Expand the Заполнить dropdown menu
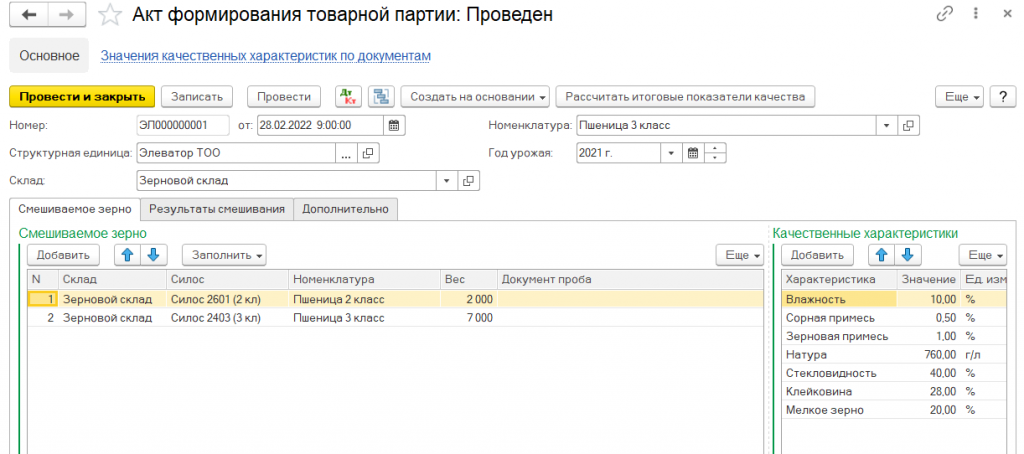Screen dimensions: 1024x454 (223, 255)
